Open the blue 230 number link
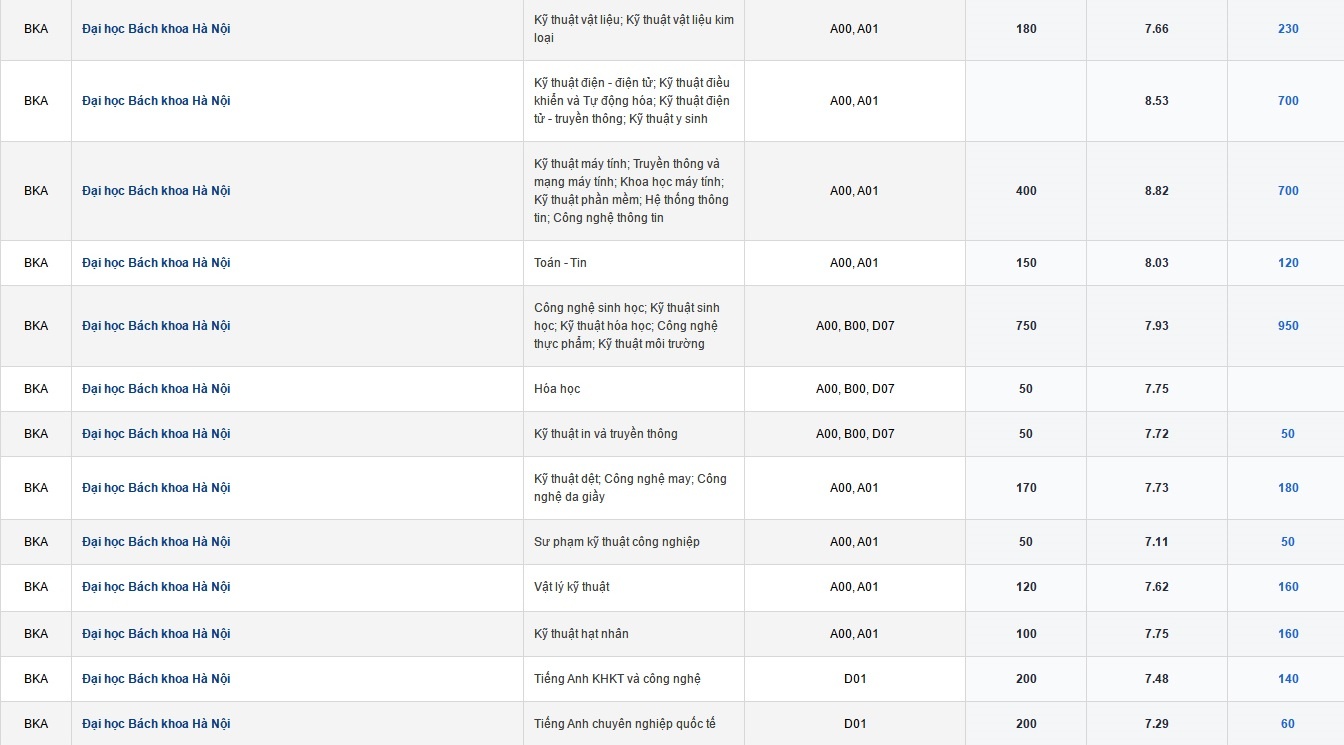Screen dimensions: 1344x745 coord(1288,29)
